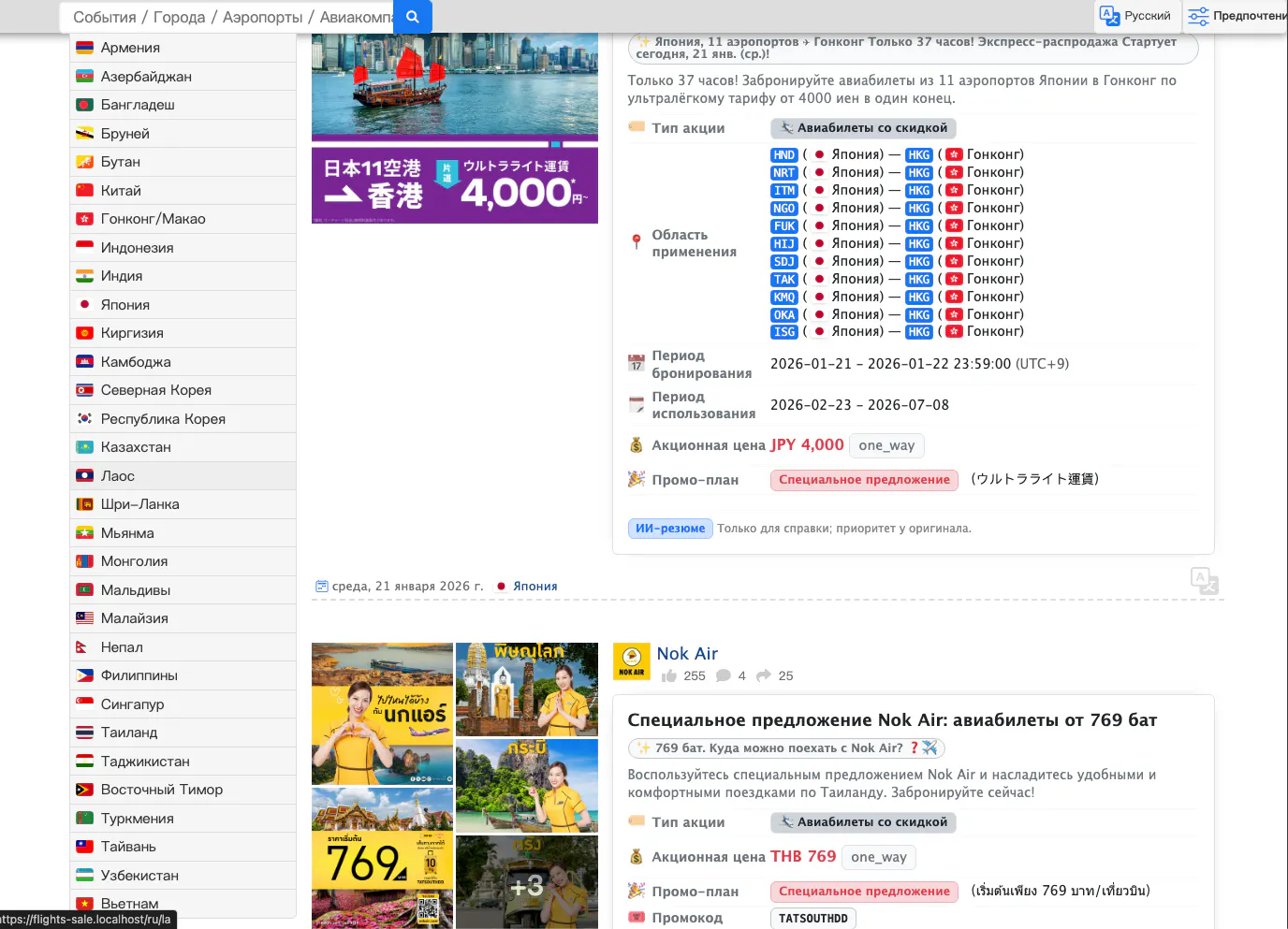Open the Nok Air airline name link
The image size is (1288, 929).
pyautogui.click(x=687, y=654)
